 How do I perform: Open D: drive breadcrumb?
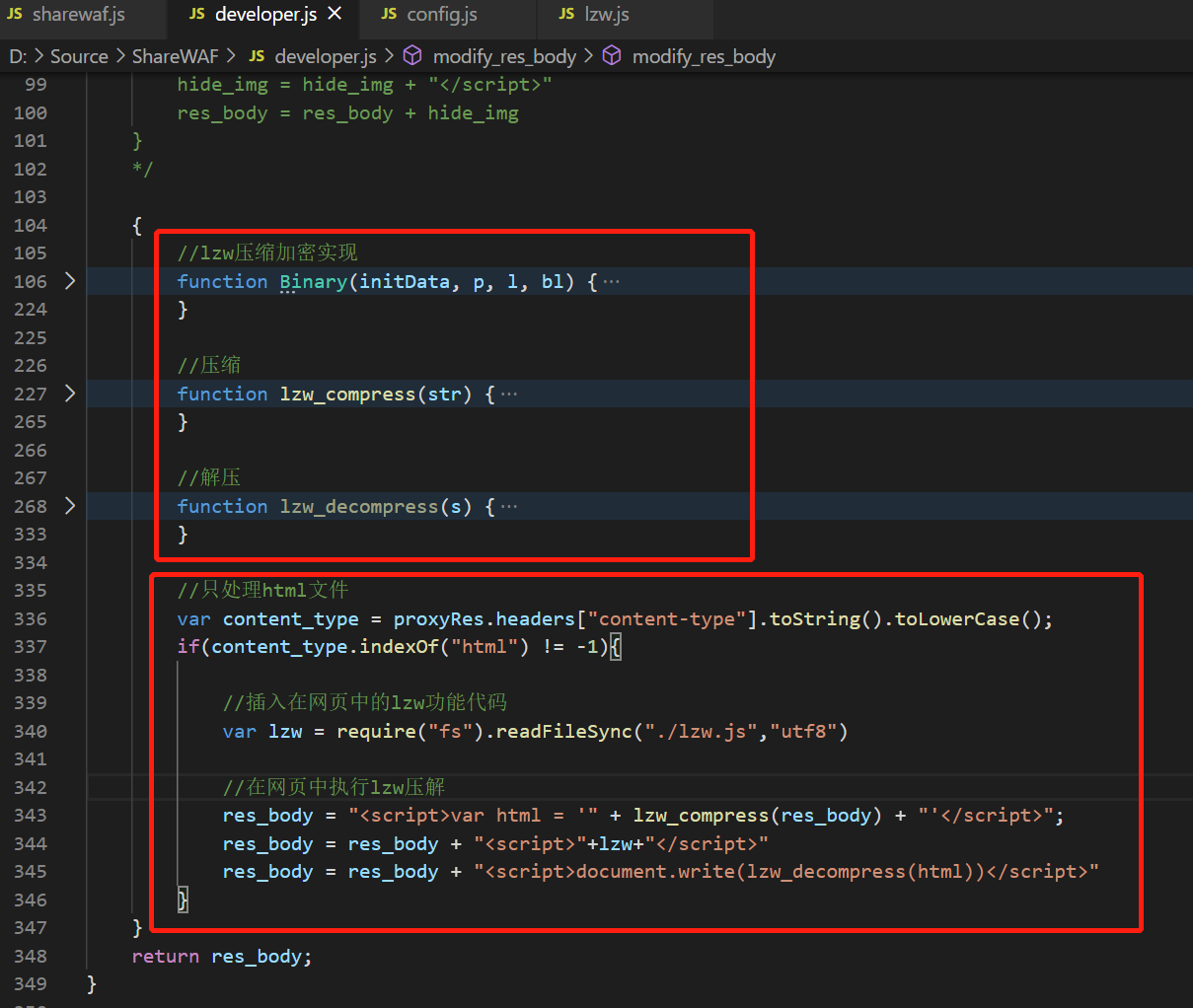[18, 56]
